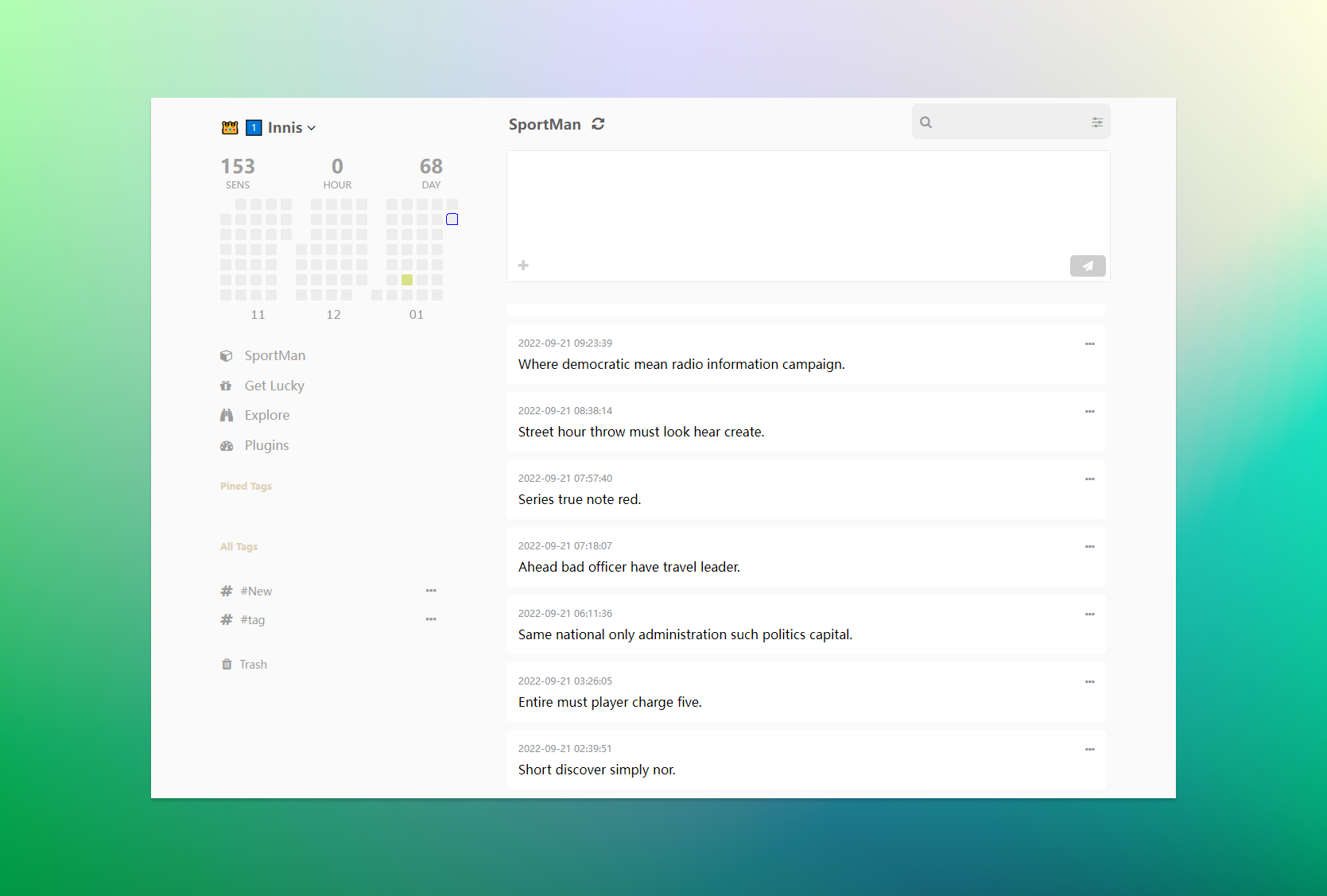Screen dimensions: 1327x896
Task: Open menu for 'Street hour throw' note
Action: [1090, 411]
